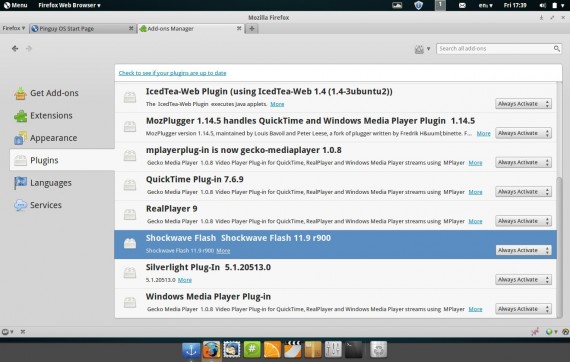Open the Get Add-ons section
Viewport: 570px width, 362px height.
point(47,93)
